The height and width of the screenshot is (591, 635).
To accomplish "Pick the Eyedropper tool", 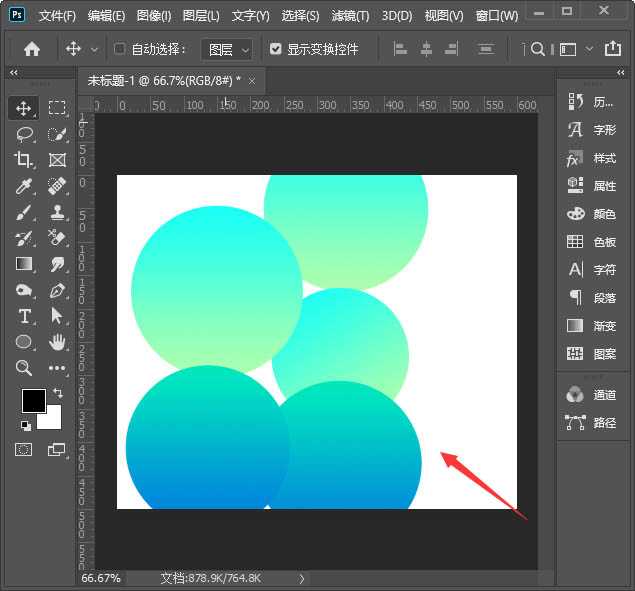I will [x=25, y=186].
